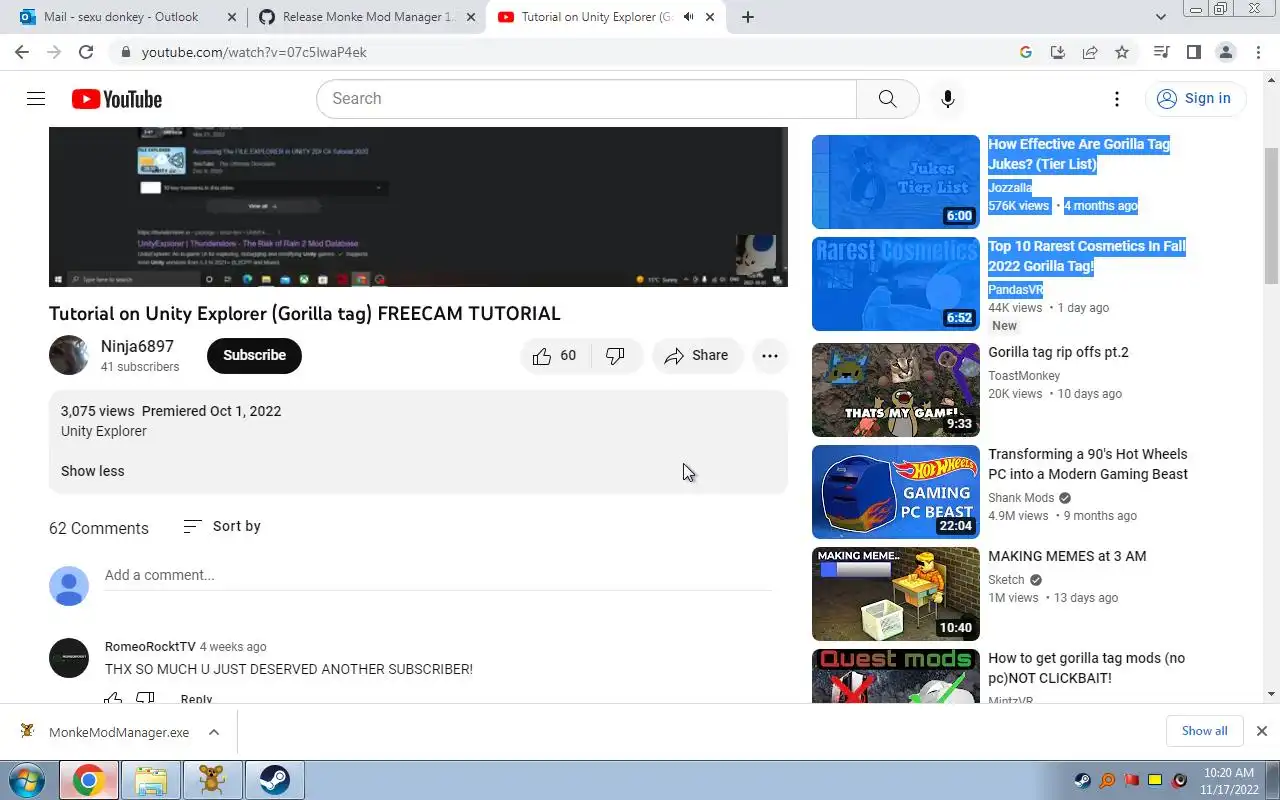
Task: Open Quest mods gorilla tag thumbnail
Action: [896, 677]
